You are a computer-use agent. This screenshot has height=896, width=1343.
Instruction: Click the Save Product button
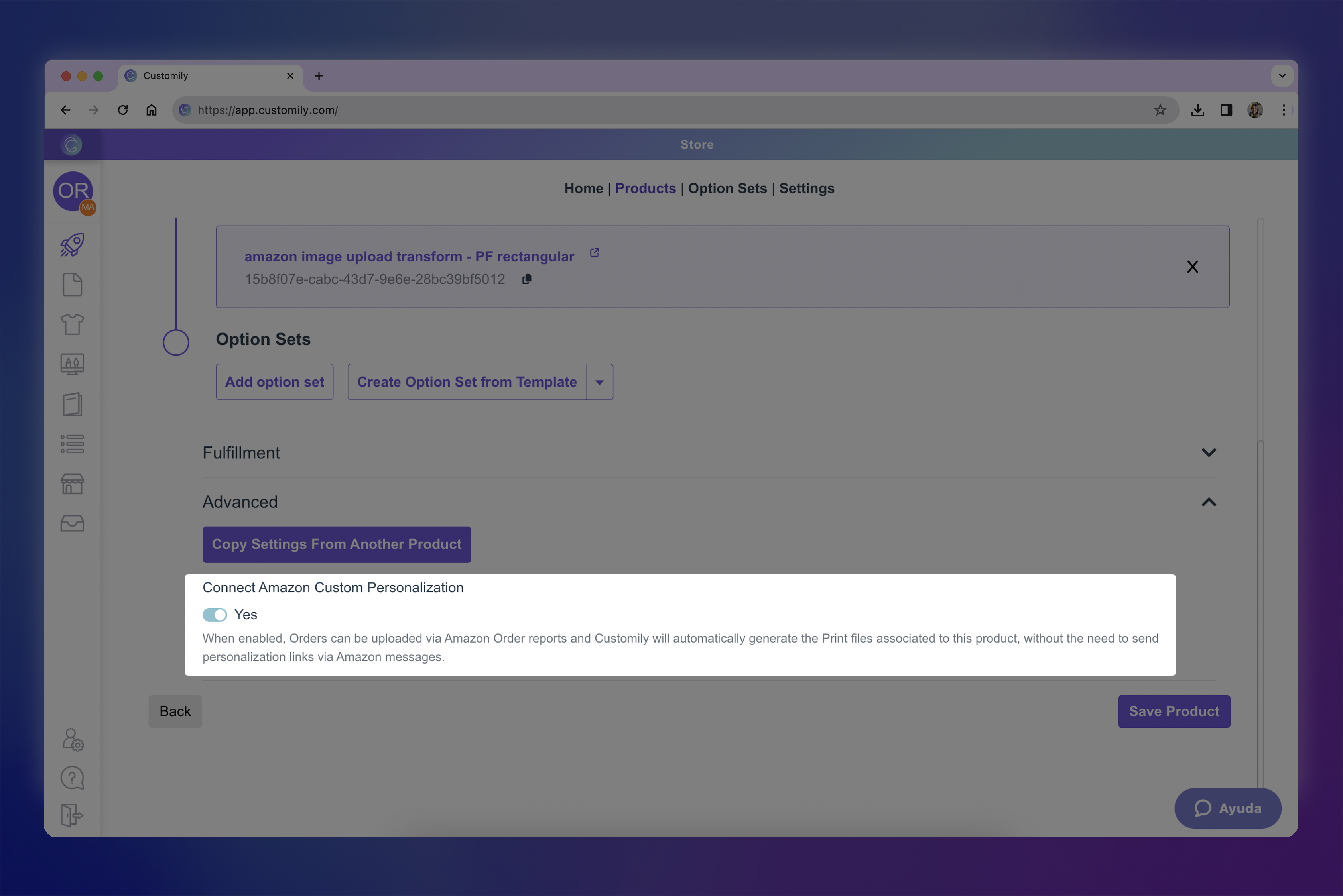point(1173,711)
